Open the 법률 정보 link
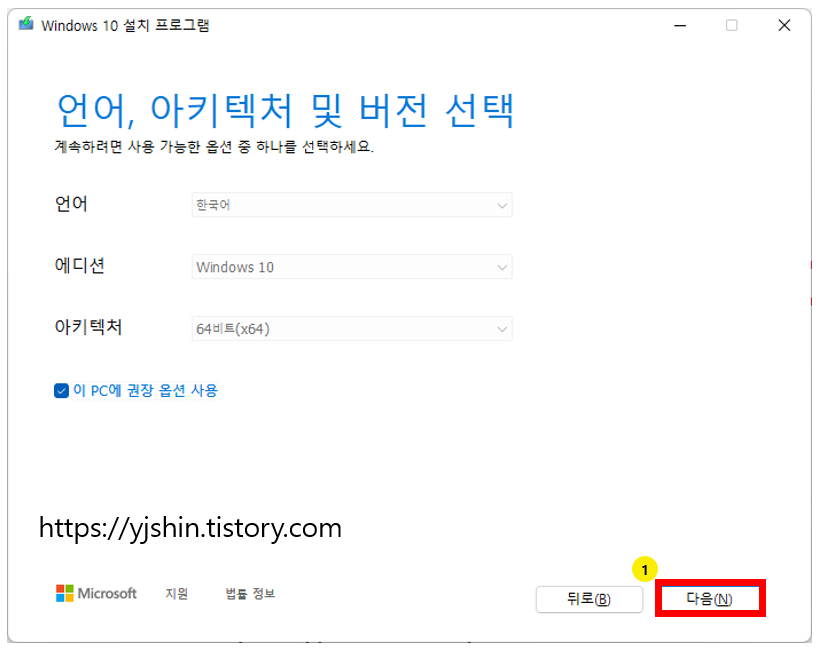 tap(250, 594)
